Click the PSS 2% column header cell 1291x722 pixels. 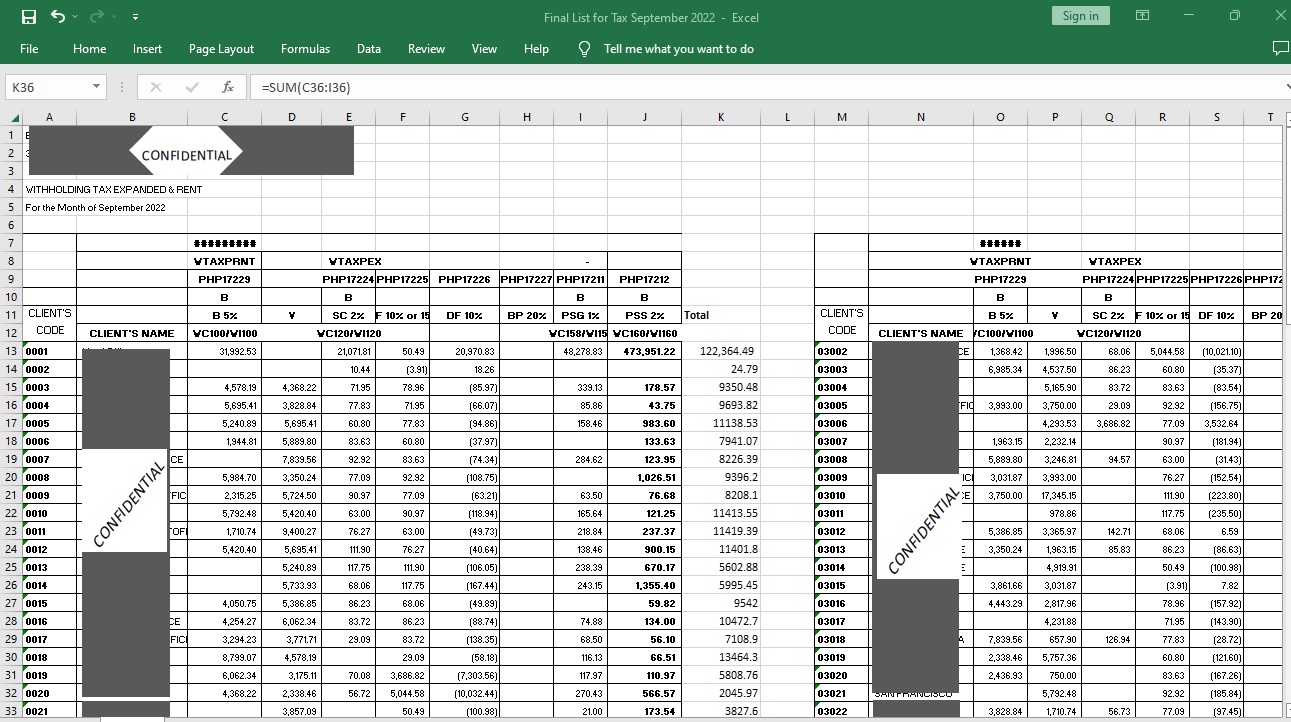(x=645, y=315)
